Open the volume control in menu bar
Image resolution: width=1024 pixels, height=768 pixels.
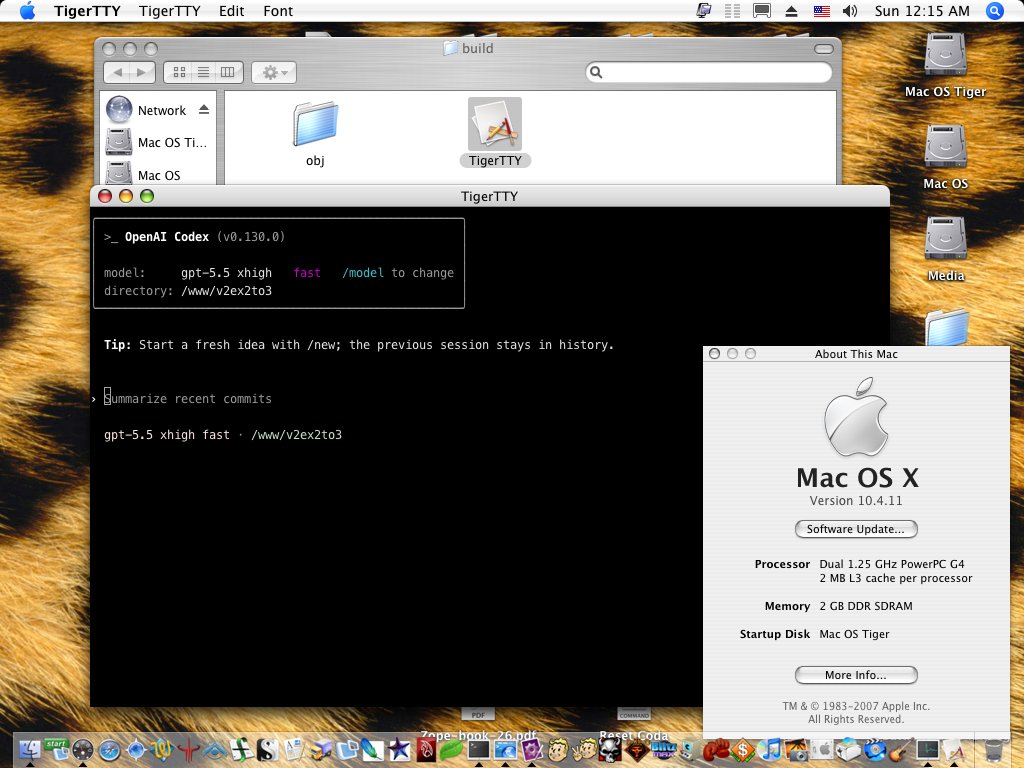click(x=850, y=11)
